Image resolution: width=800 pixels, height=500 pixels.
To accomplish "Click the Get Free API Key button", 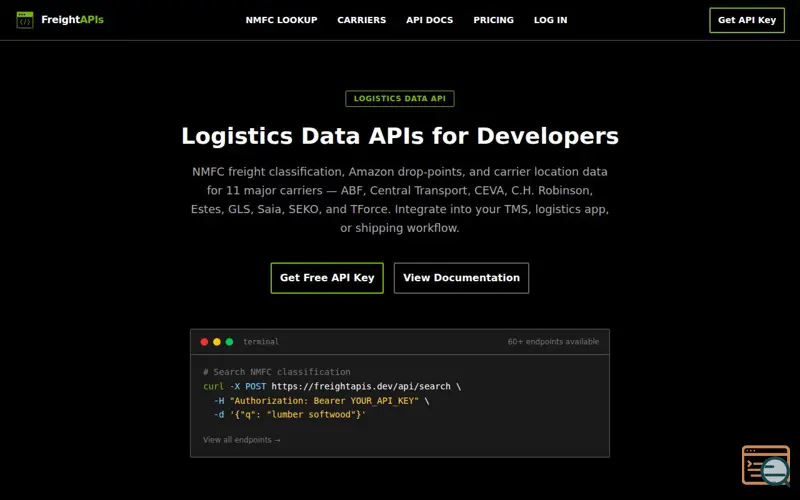I will 327,278.
